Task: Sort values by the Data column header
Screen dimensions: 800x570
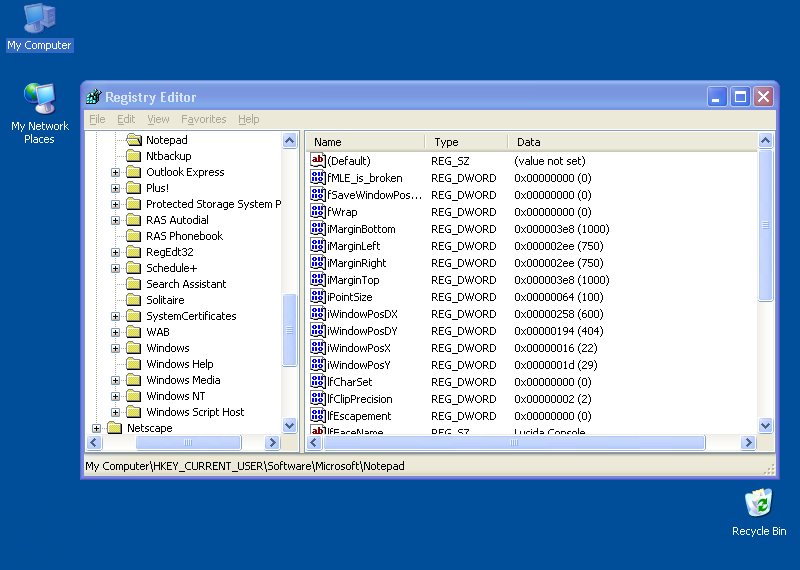Action: (x=633, y=142)
